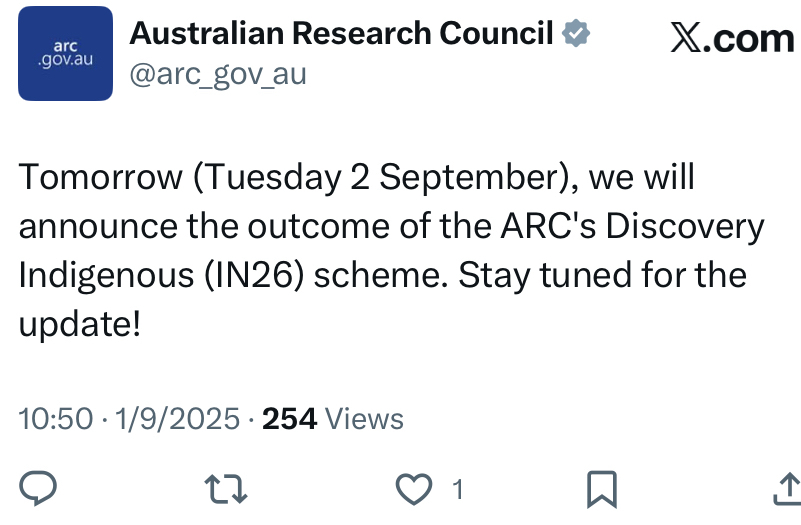Click the @arc_gov_au handle
Image resolution: width=801 pixels, height=525 pixels.
(x=218, y=74)
